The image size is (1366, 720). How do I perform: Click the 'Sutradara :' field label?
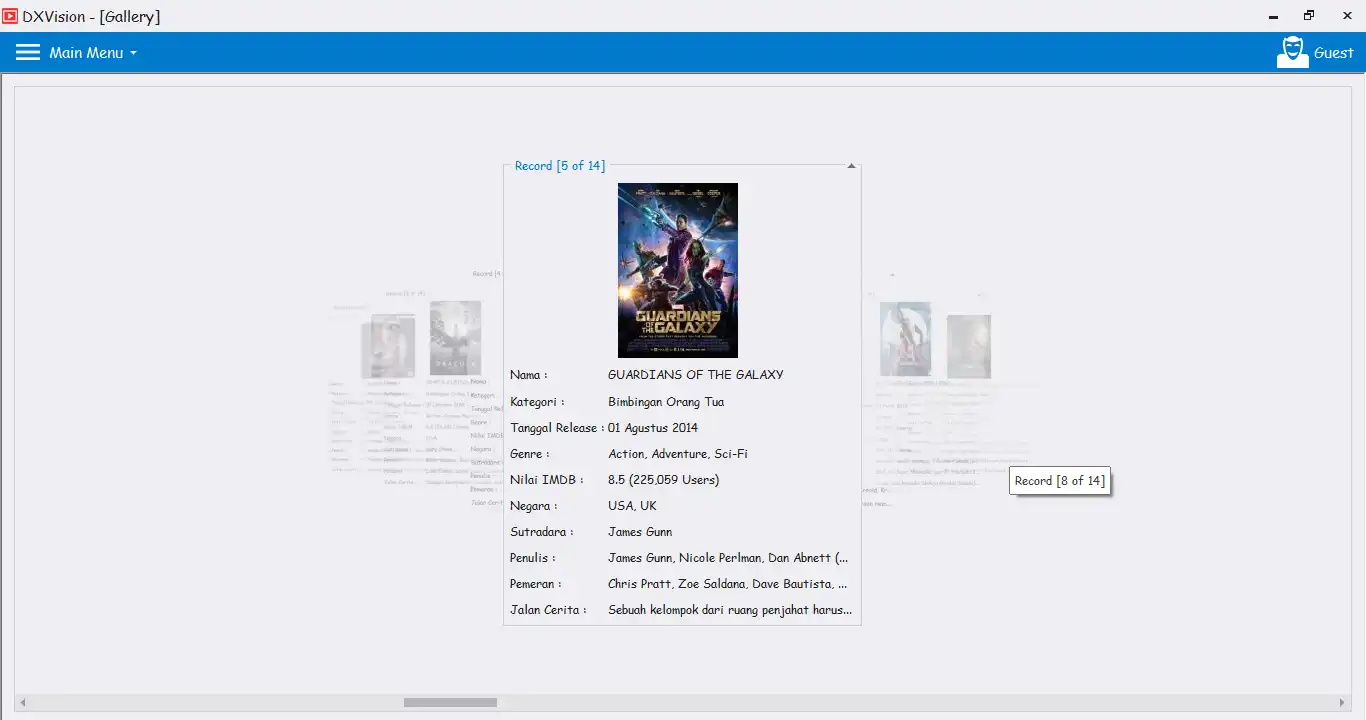542,532
